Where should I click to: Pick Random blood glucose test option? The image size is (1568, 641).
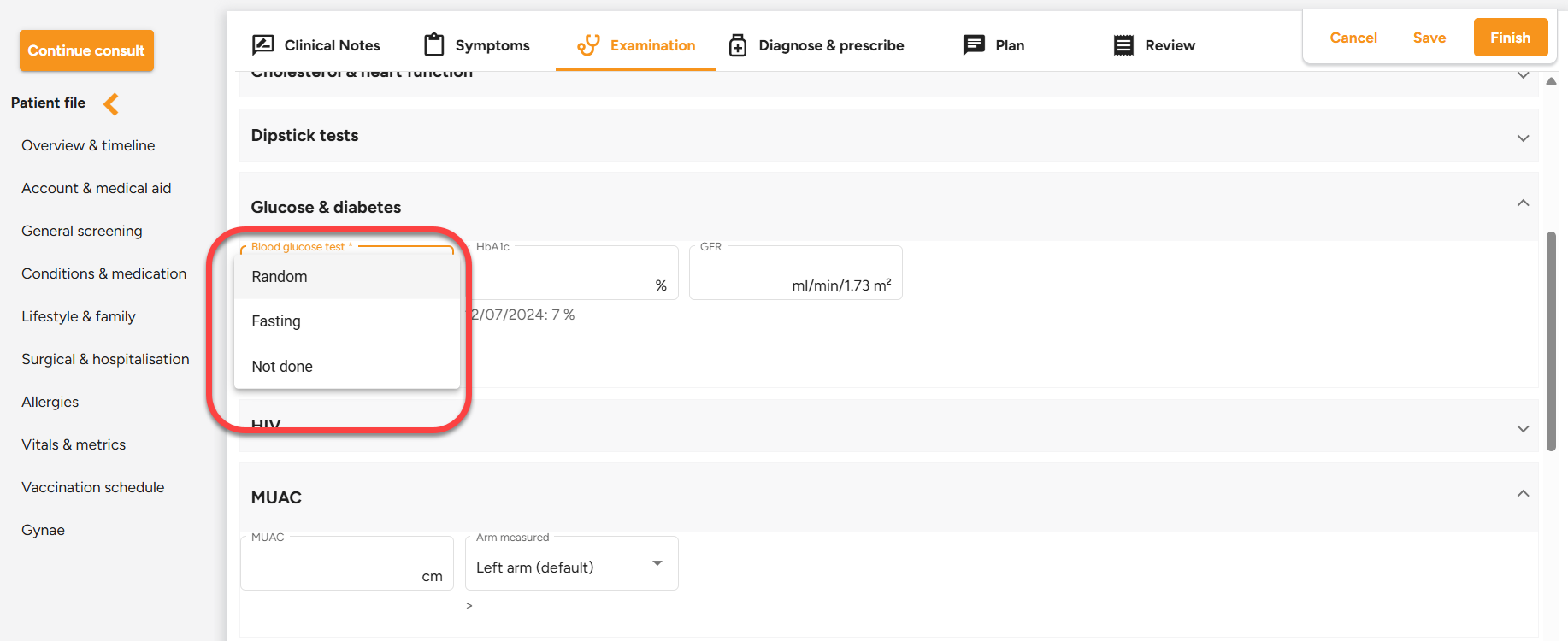tap(280, 277)
